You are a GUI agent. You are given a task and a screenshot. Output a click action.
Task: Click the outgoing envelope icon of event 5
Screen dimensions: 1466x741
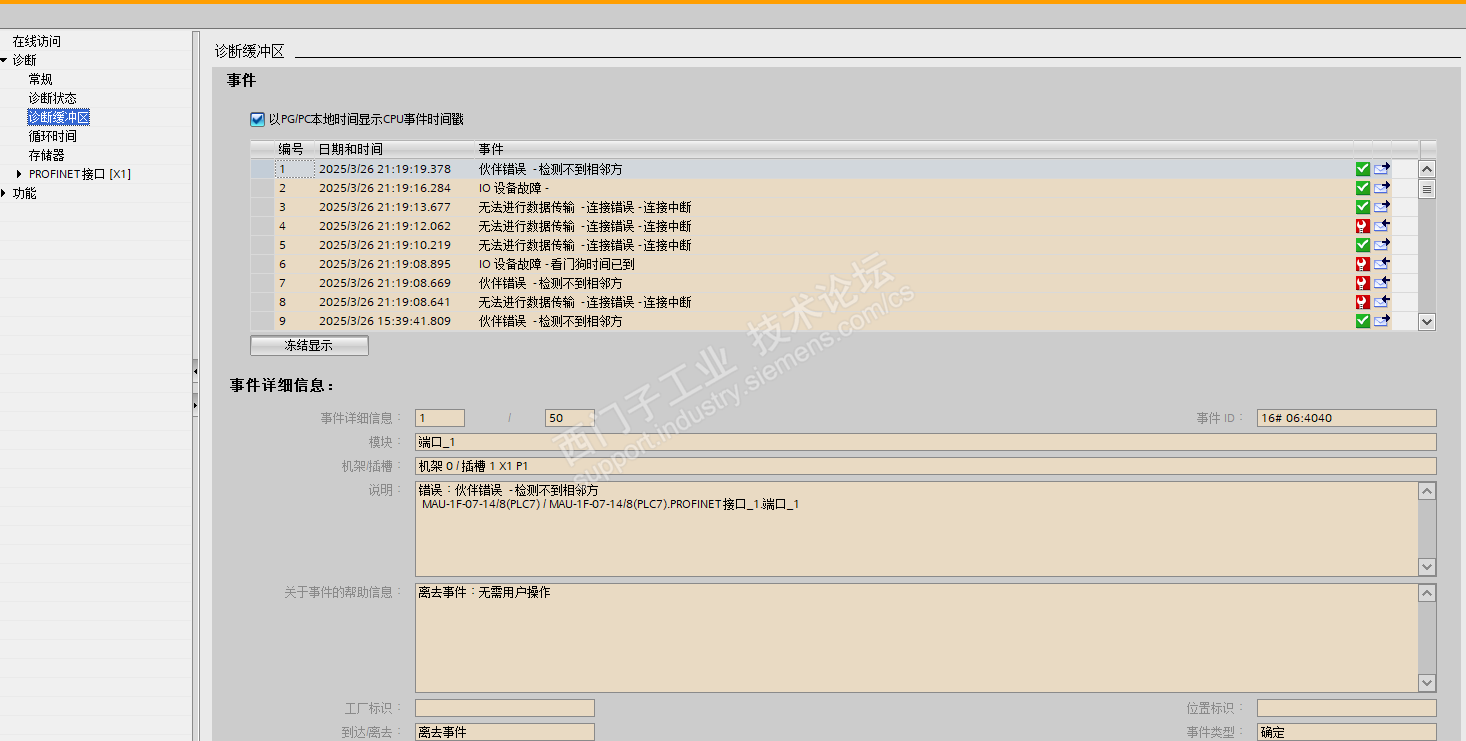point(1382,245)
